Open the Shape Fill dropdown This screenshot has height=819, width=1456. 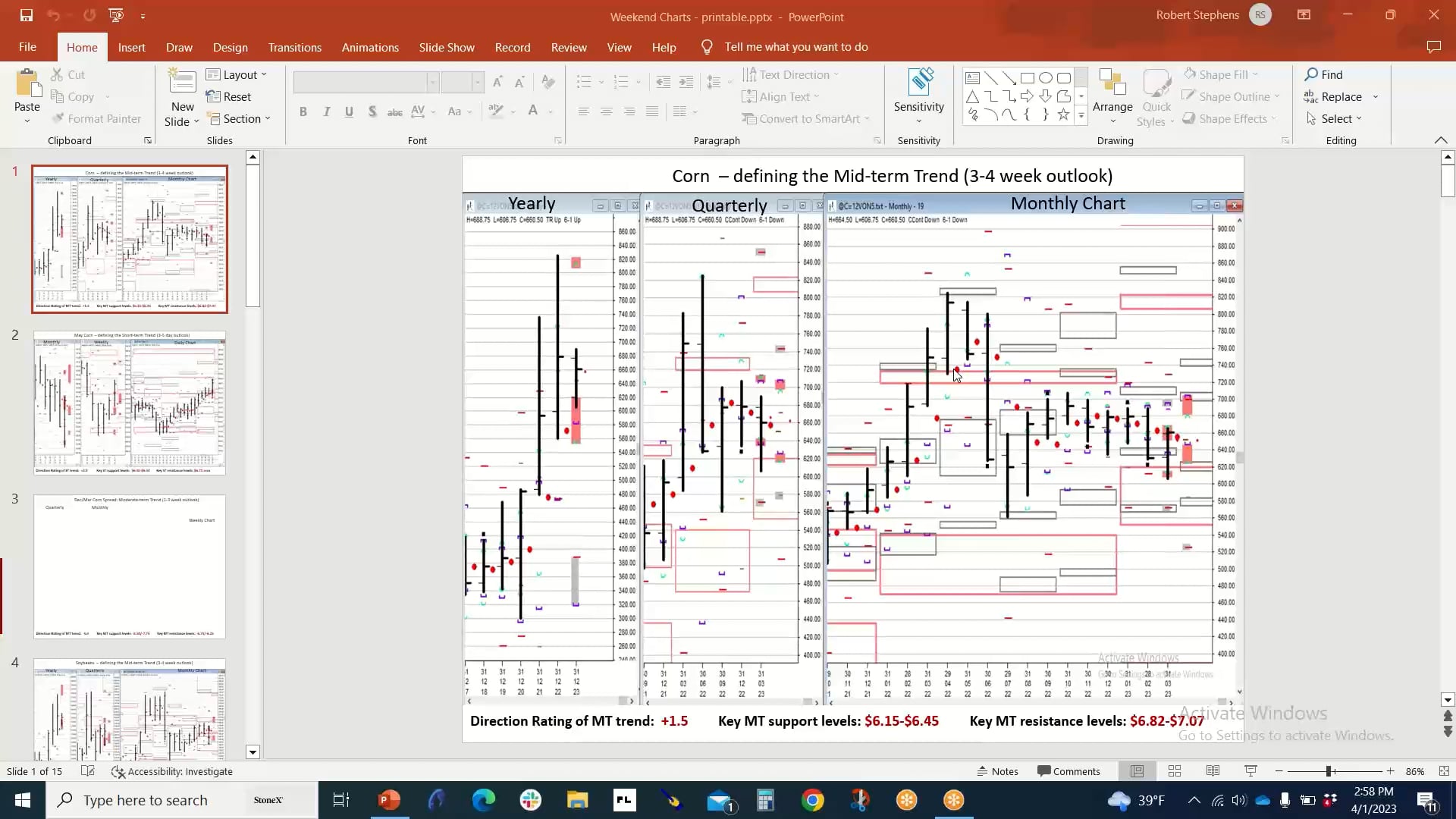point(1223,74)
